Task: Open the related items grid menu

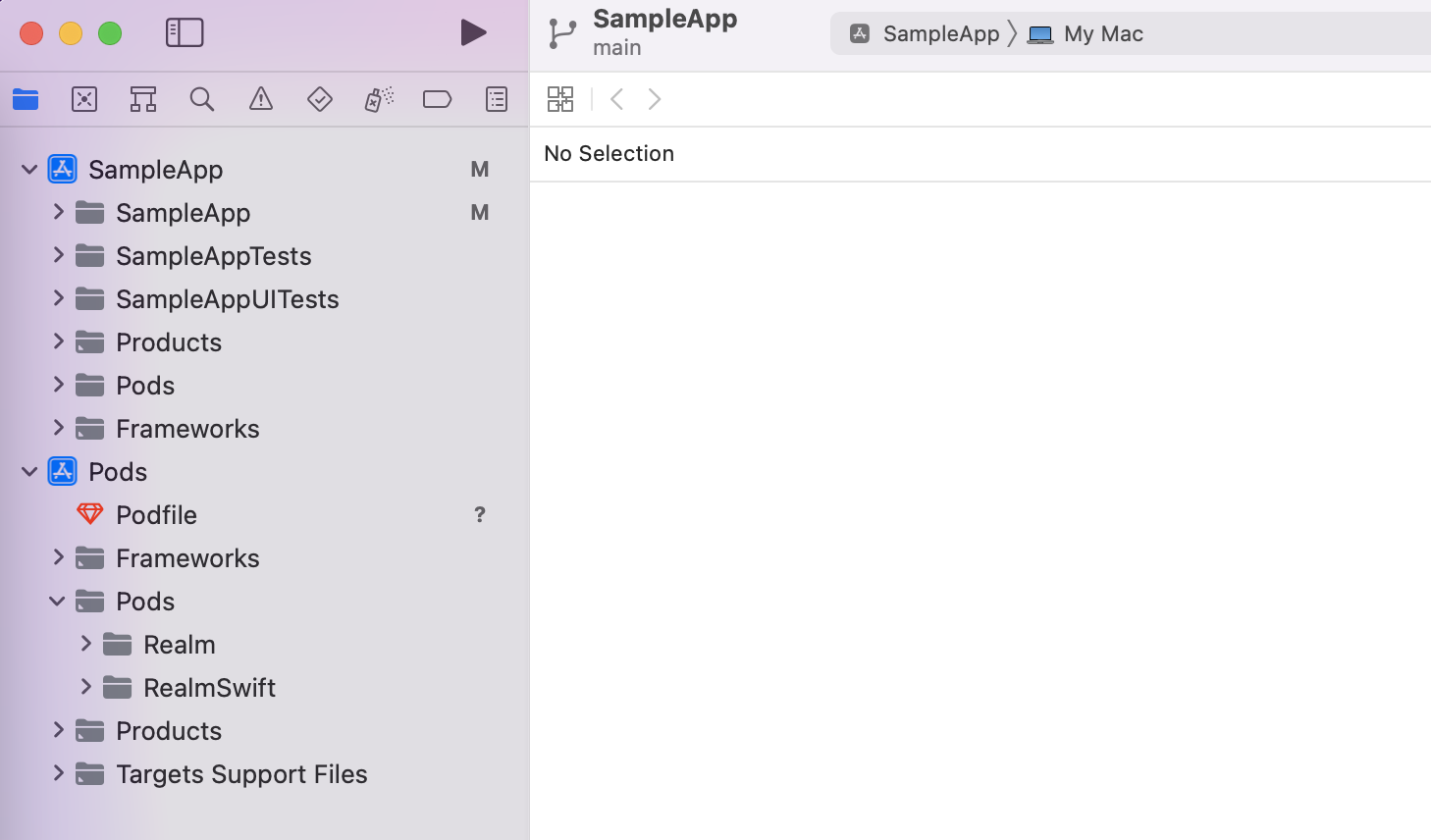Action: (x=560, y=99)
